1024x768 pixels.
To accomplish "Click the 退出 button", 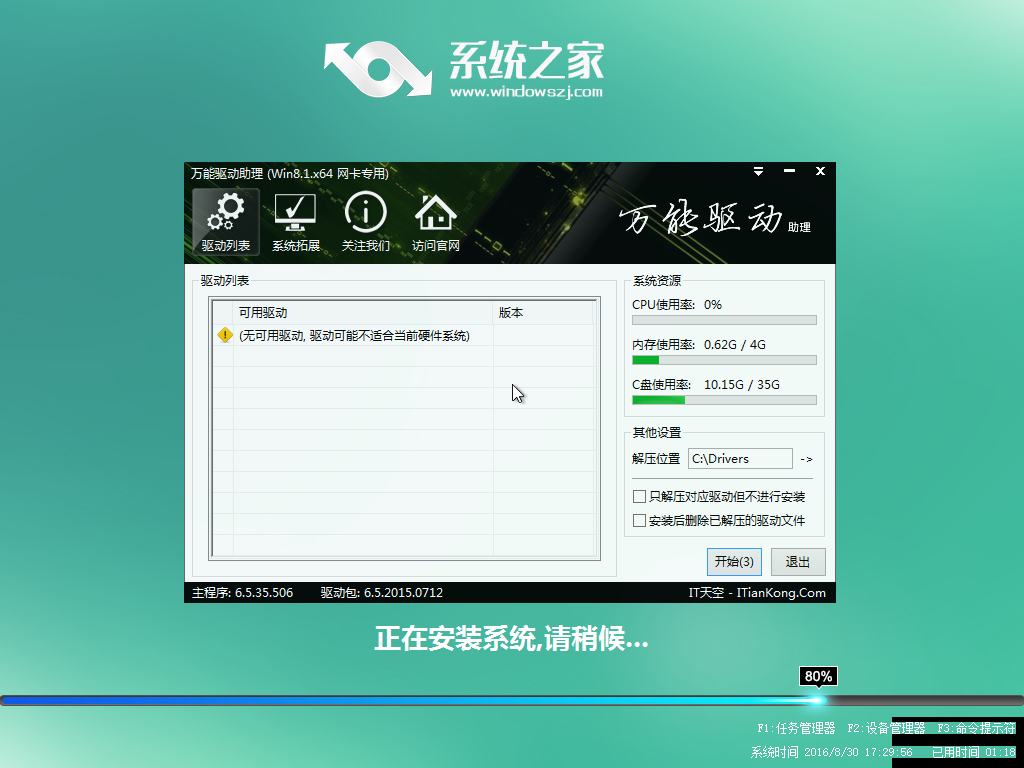I will click(798, 562).
